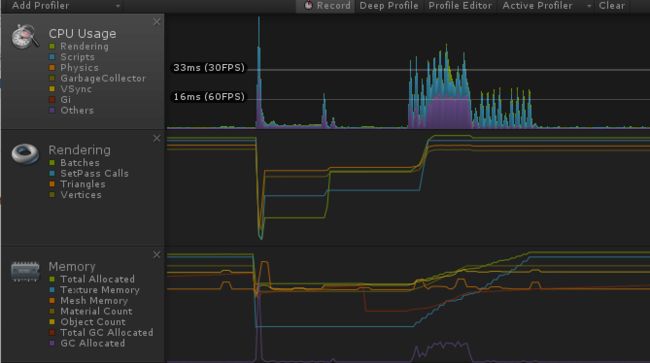Close the Memory profiler panel
The image size is (650, 363).
tap(156, 254)
